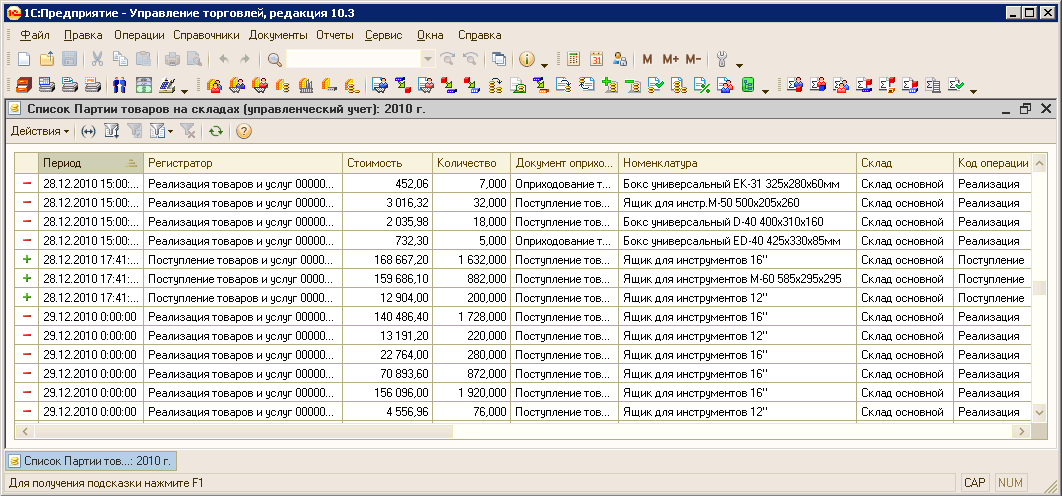Click the Номенклатура column header
This screenshot has width=1062, height=496.
(x=737, y=163)
